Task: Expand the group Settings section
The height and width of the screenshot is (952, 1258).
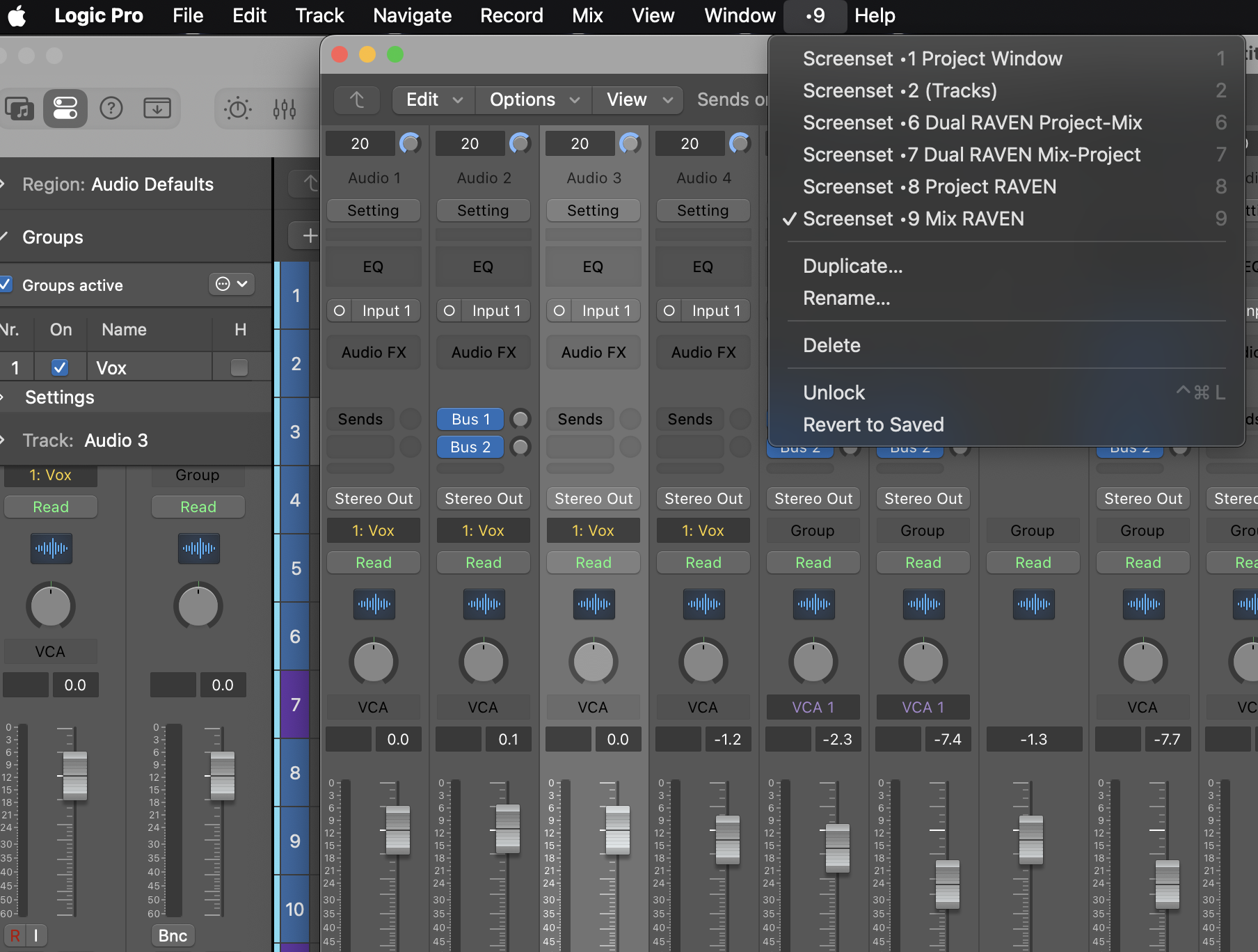Action: click(3, 397)
